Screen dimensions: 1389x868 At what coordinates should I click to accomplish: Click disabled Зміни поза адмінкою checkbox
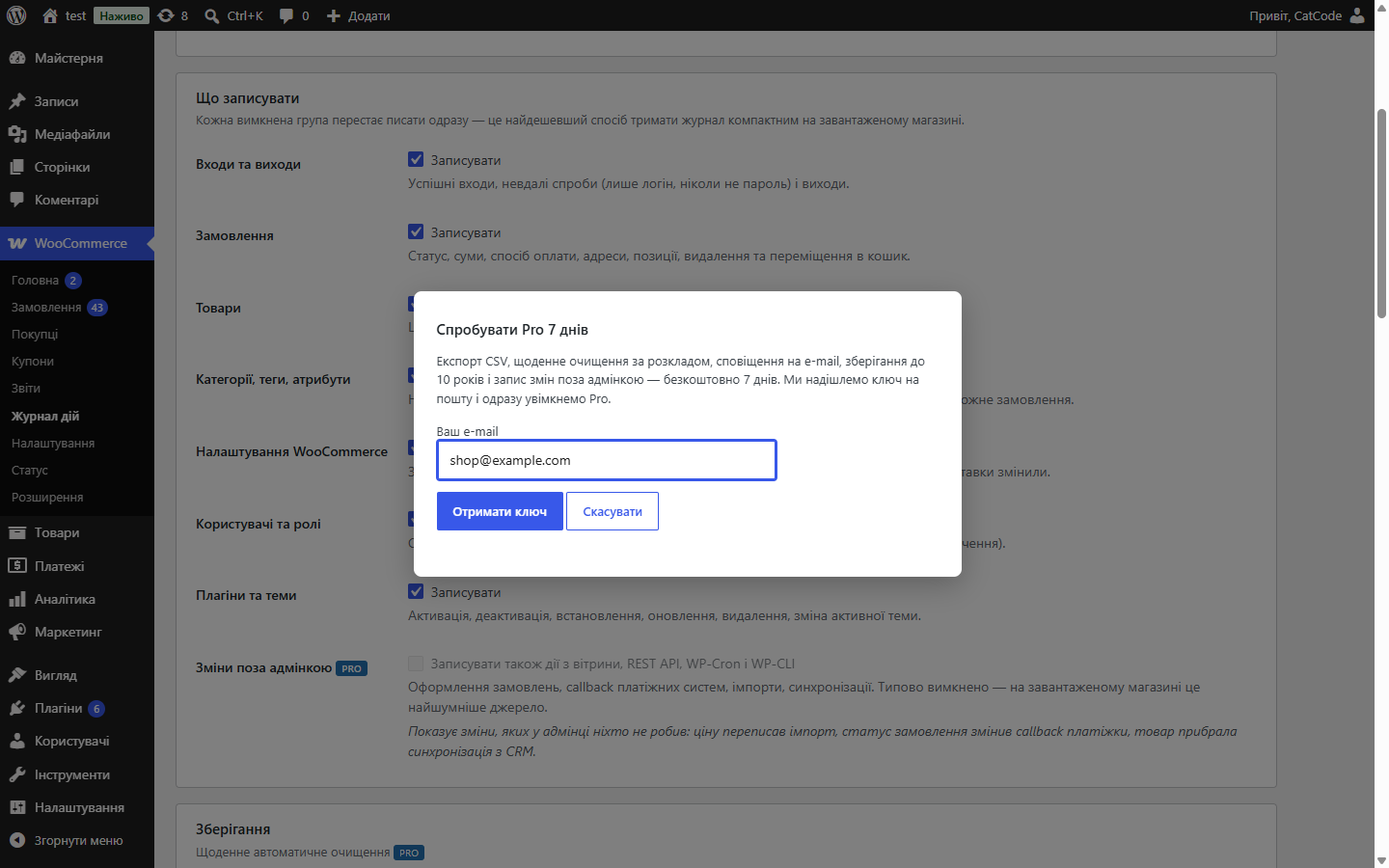click(416, 664)
